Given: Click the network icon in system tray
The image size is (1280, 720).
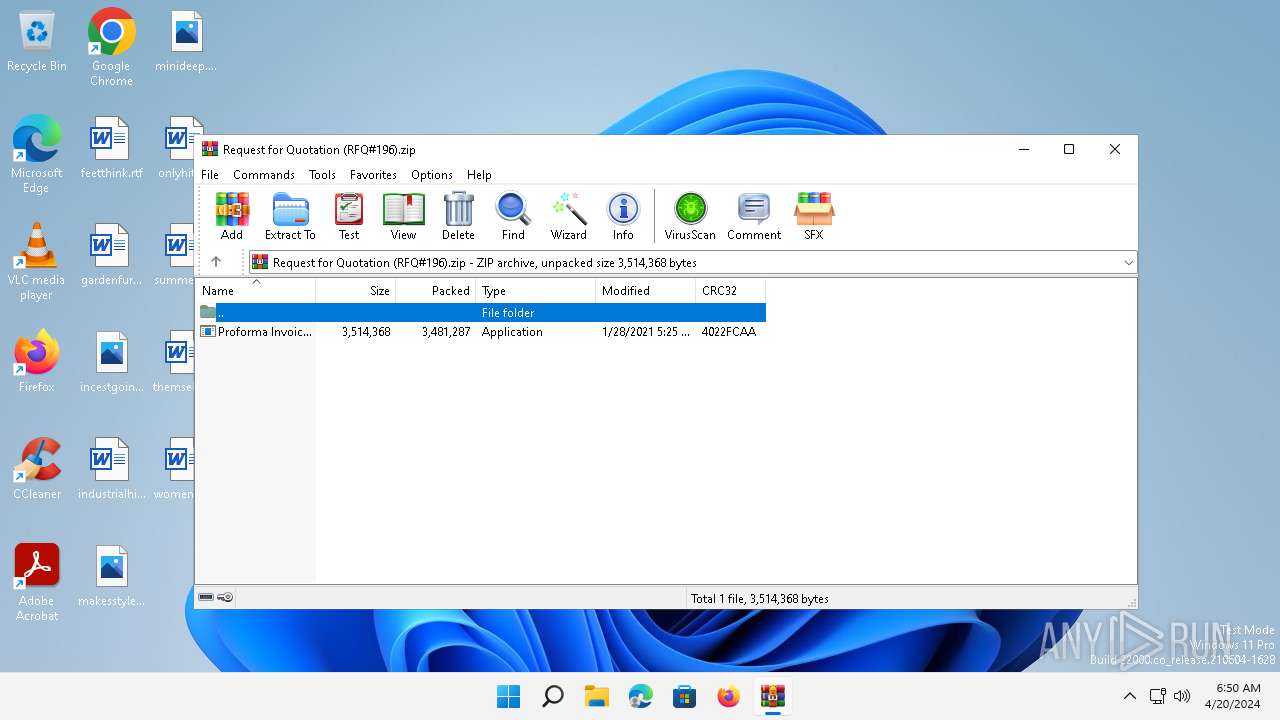Looking at the screenshot, I should 1157,696.
